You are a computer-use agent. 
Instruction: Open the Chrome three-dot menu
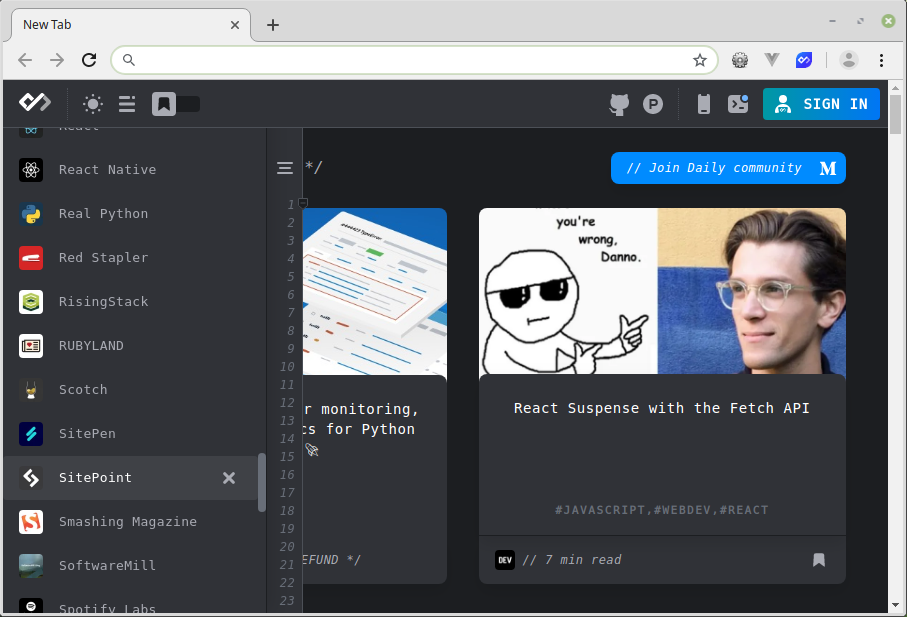[881, 60]
